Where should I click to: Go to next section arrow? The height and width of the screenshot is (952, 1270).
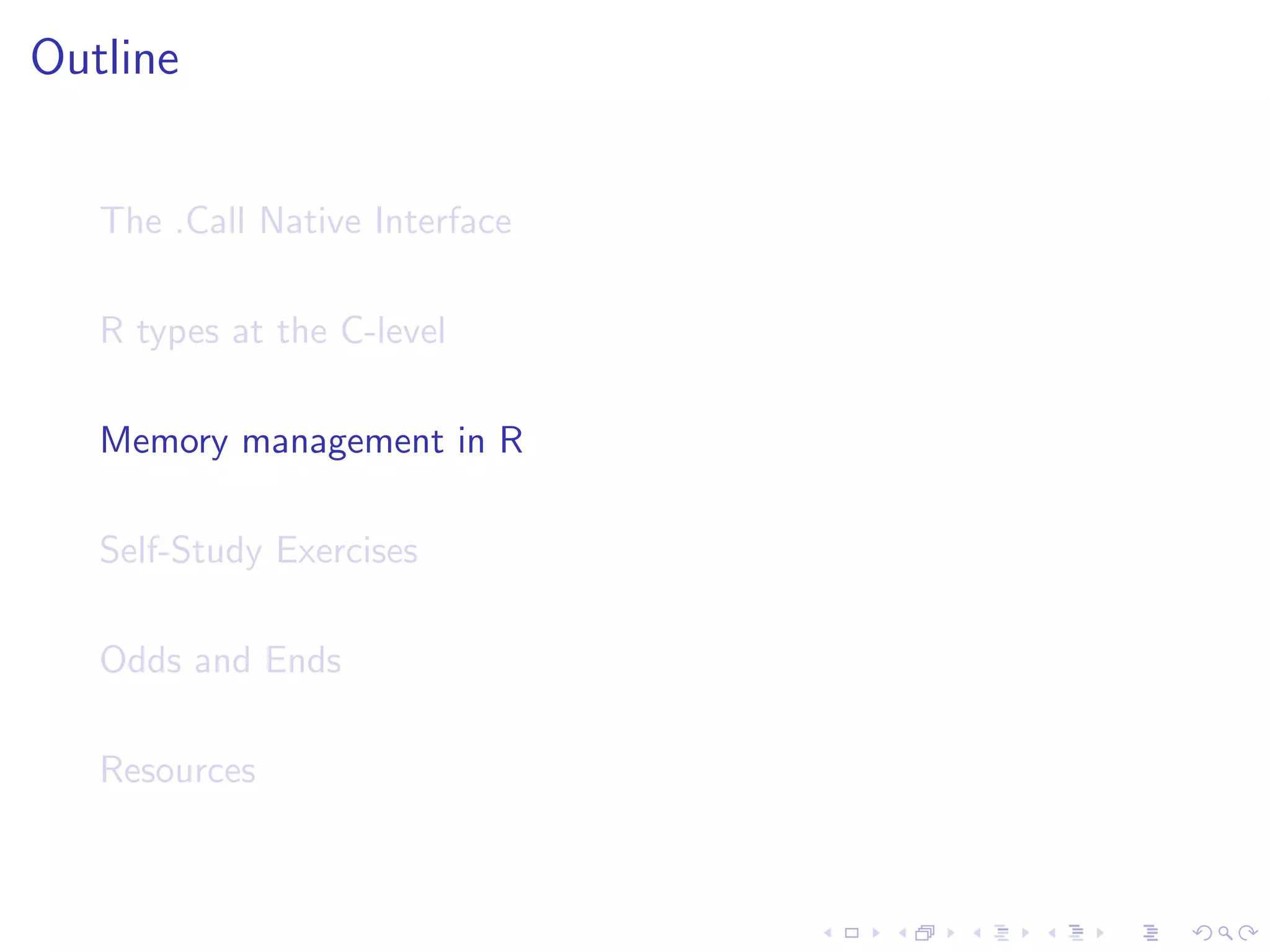(1100, 933)
